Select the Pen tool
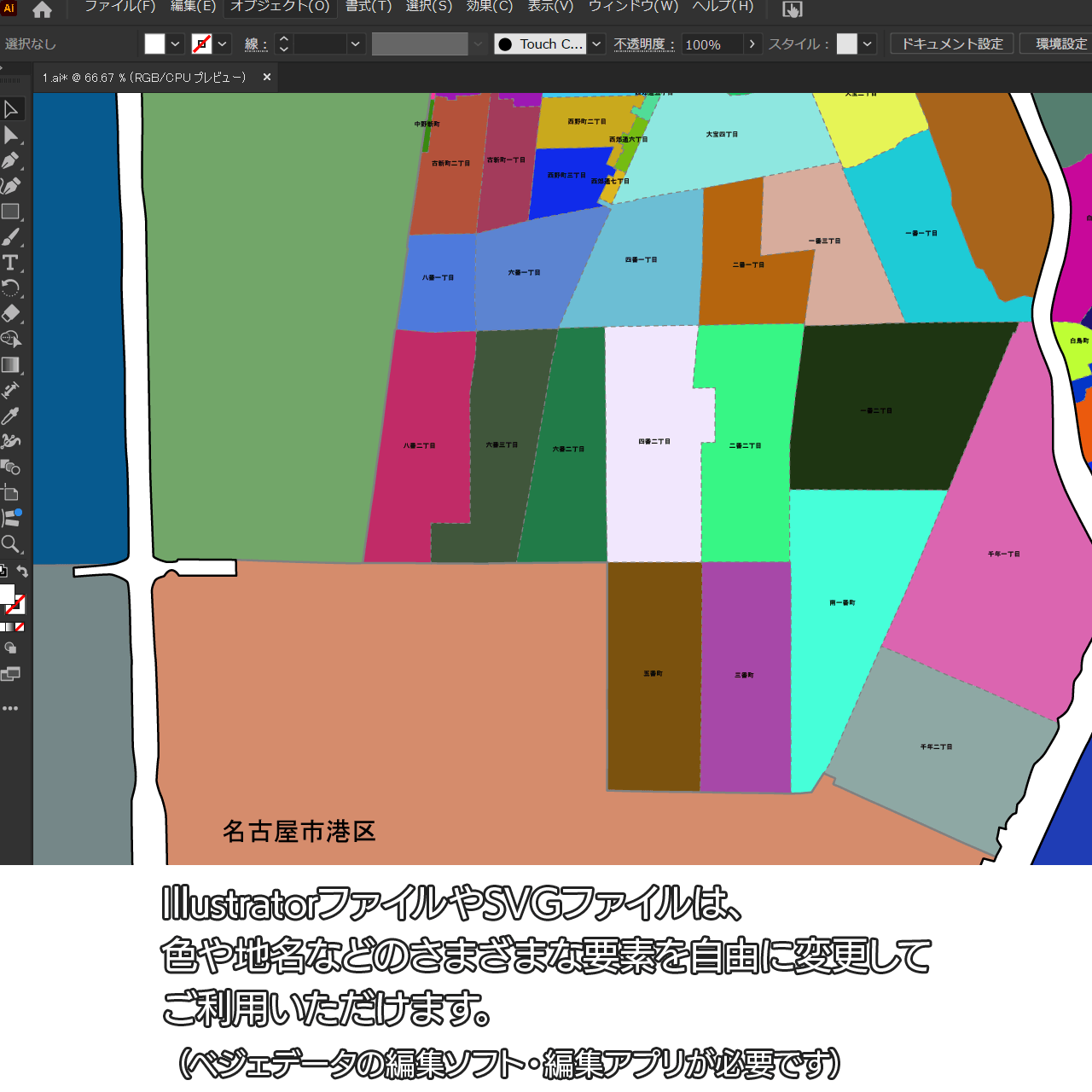Screen dimensions: 1092x1092 [x=11, y=160]
